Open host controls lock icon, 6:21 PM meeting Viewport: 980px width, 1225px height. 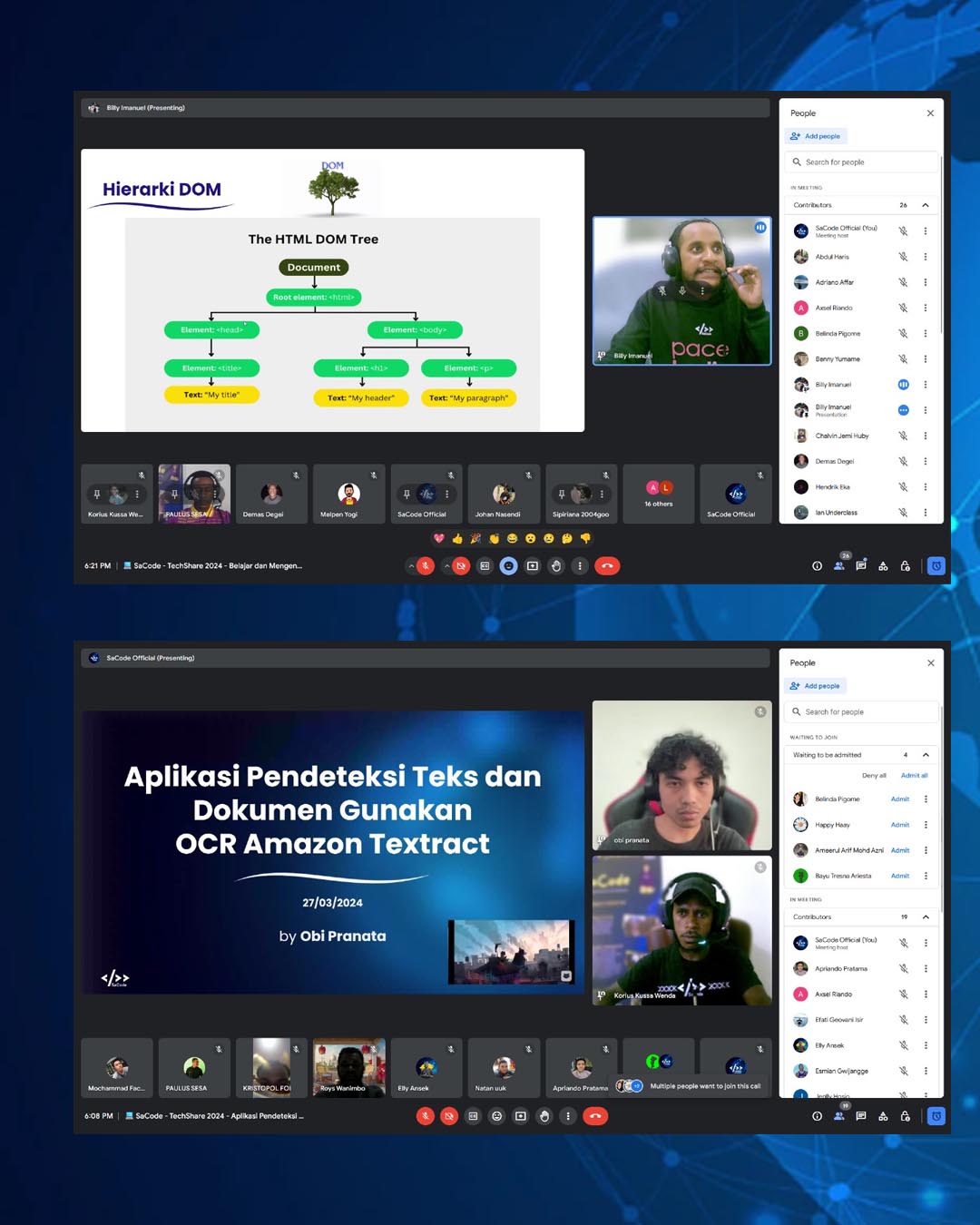(905, 566)
